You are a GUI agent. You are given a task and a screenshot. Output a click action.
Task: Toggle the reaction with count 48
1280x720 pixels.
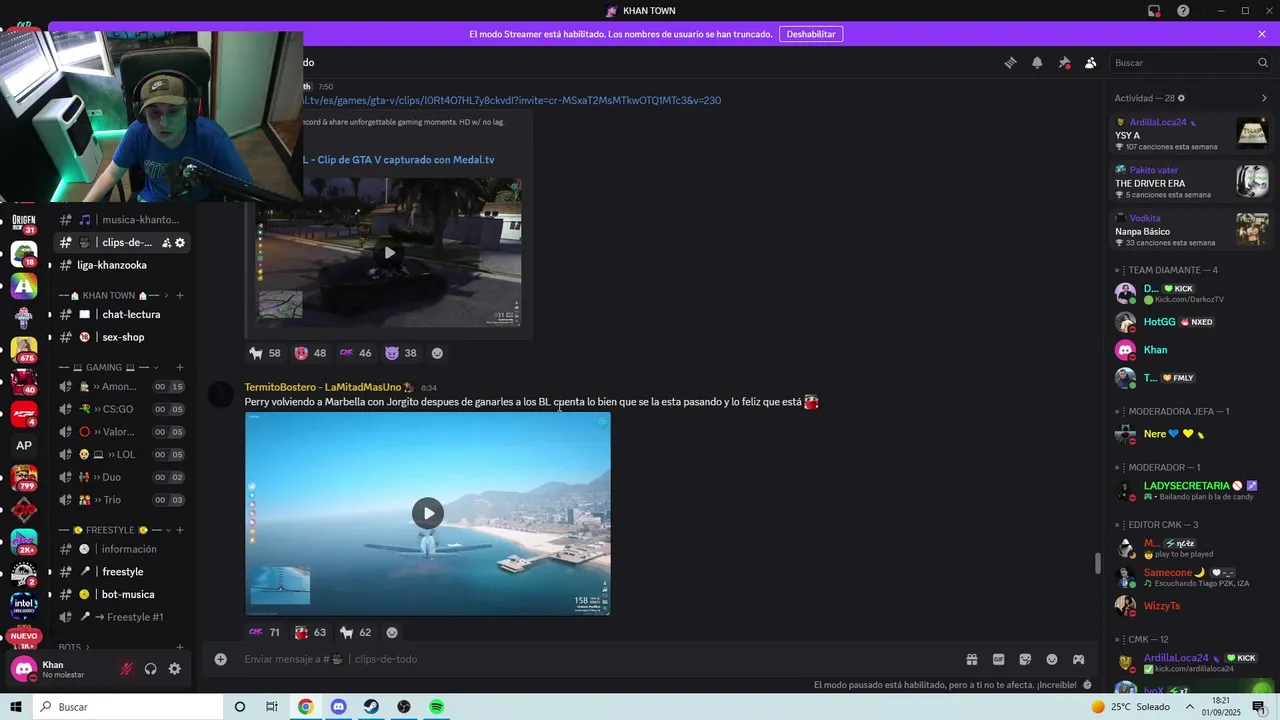click(x=310, y=353)
